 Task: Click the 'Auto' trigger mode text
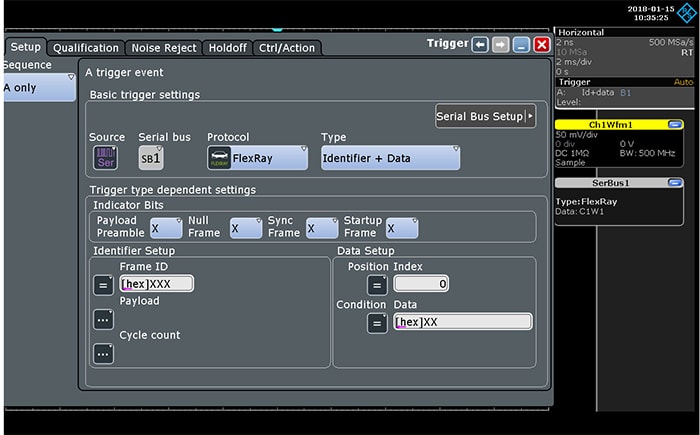683,82
